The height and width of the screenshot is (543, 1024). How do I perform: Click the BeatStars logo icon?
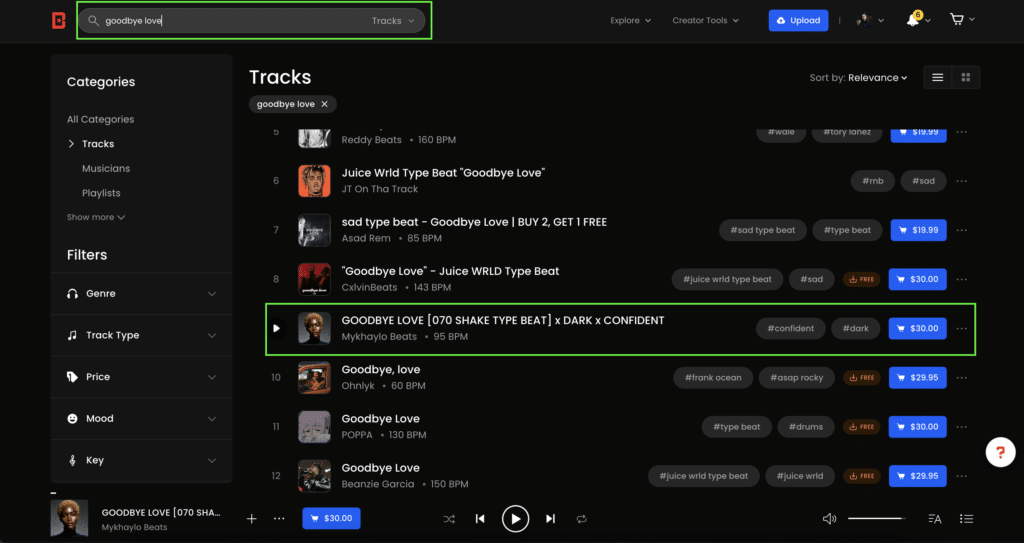pyautogui.click(x=59, y=20)
